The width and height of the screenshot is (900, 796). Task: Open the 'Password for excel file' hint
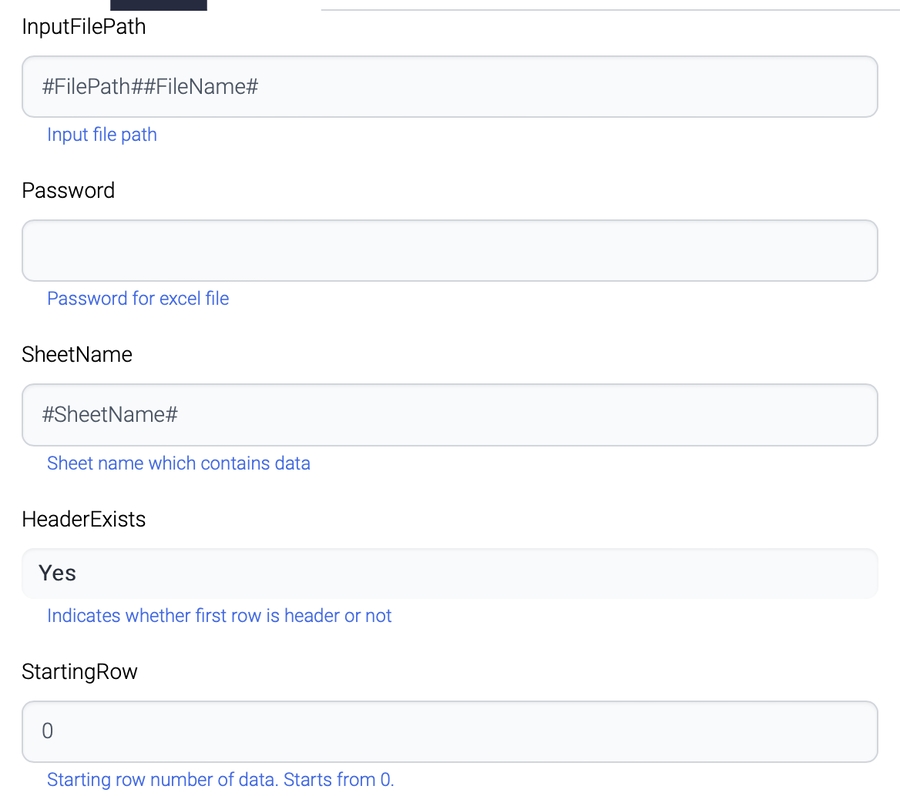coord(138,298)
